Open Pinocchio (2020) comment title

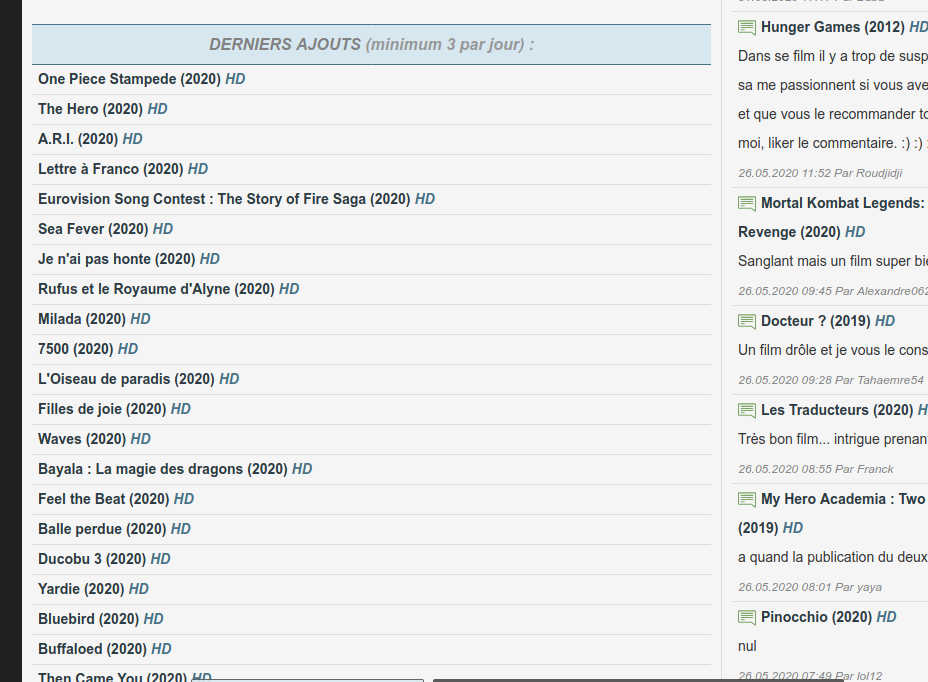829,617
